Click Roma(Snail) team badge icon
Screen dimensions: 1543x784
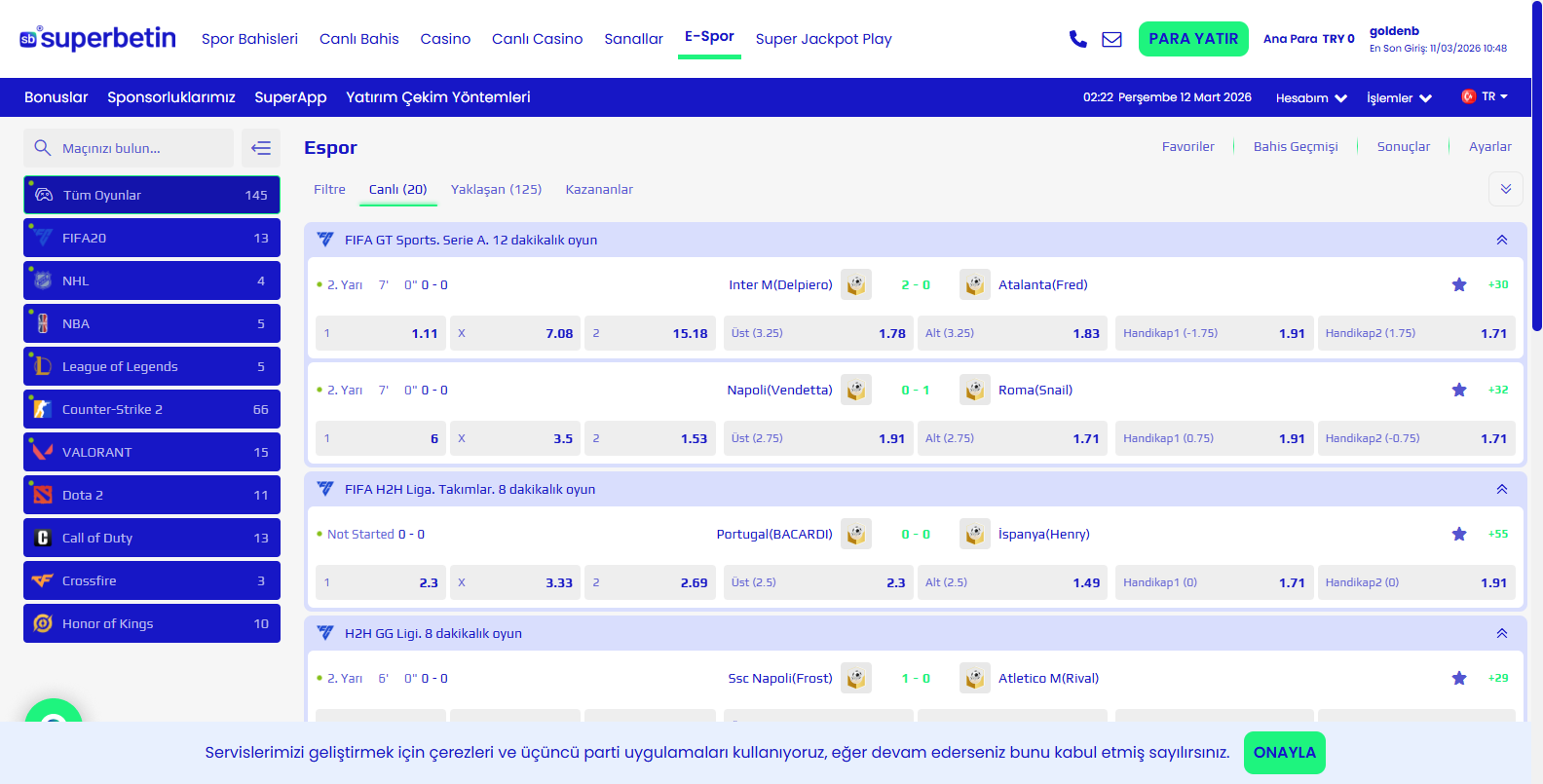(x=975, y=390)
